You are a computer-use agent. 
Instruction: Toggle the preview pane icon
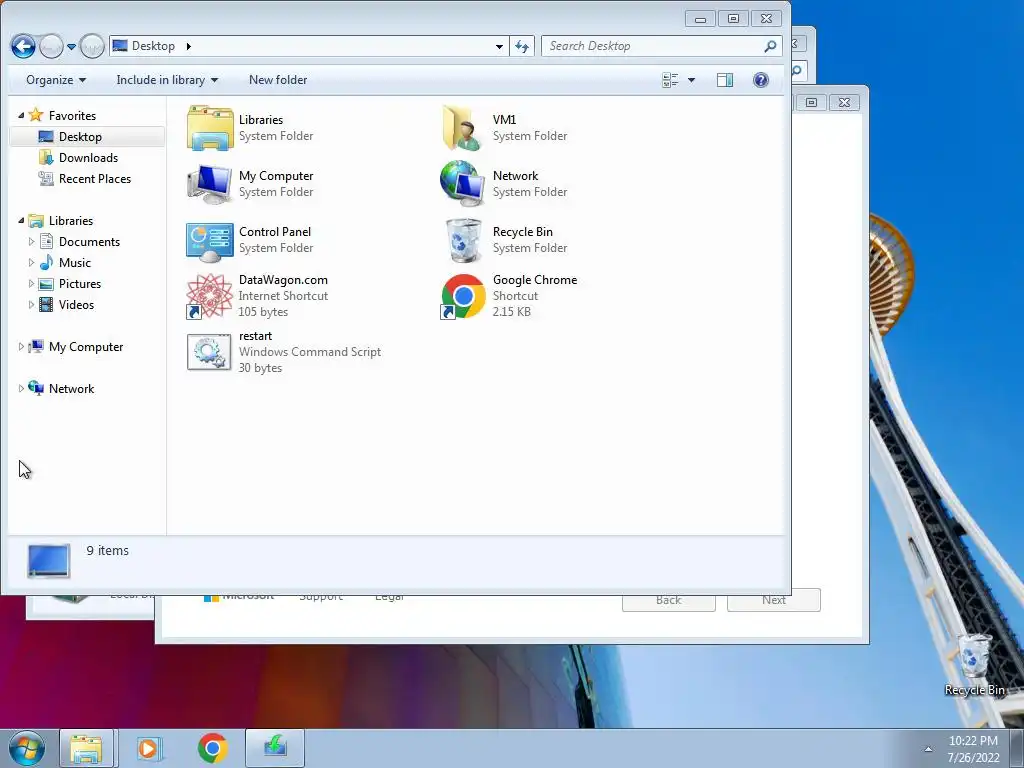[725, 80]
